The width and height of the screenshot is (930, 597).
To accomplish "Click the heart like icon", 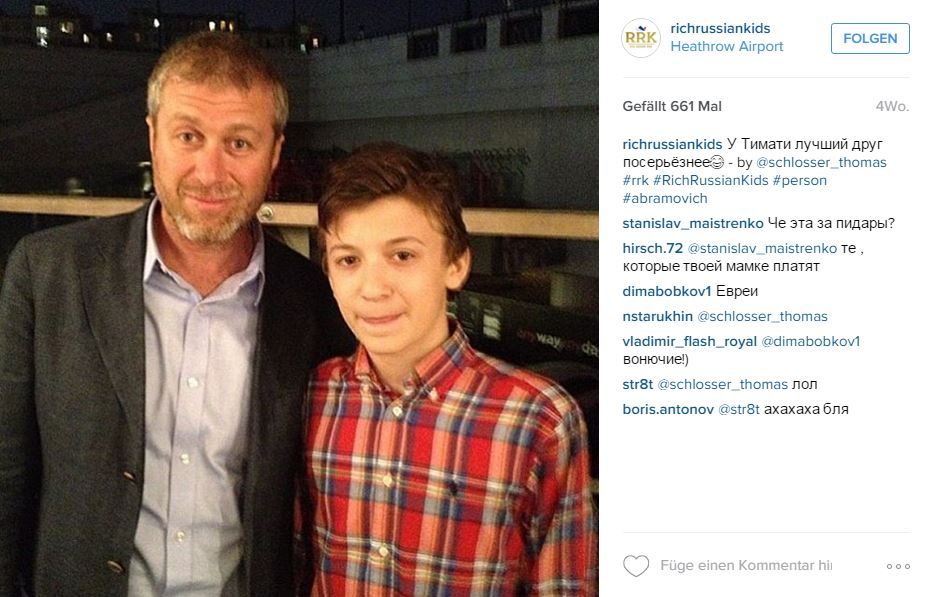I will [x=636, y=566].
